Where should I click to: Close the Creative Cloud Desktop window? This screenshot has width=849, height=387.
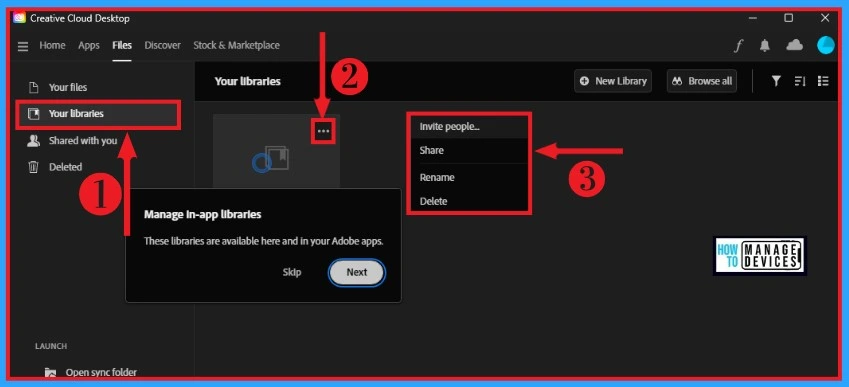coord(825,18)
